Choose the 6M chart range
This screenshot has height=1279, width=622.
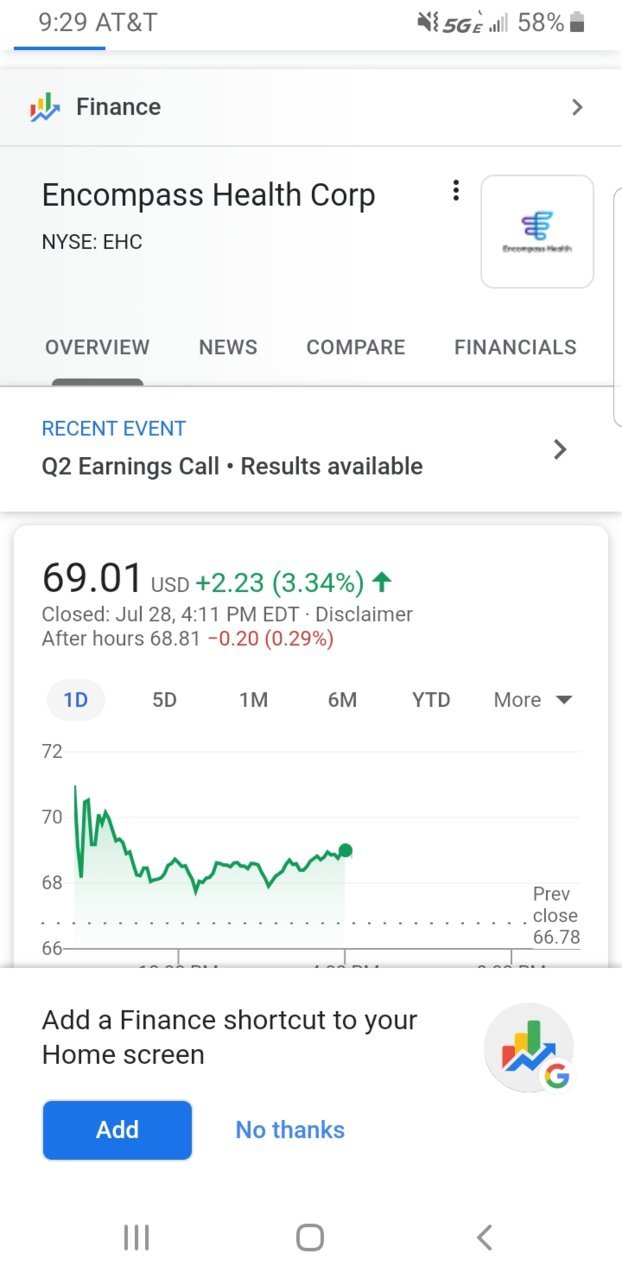click(342, 700)
